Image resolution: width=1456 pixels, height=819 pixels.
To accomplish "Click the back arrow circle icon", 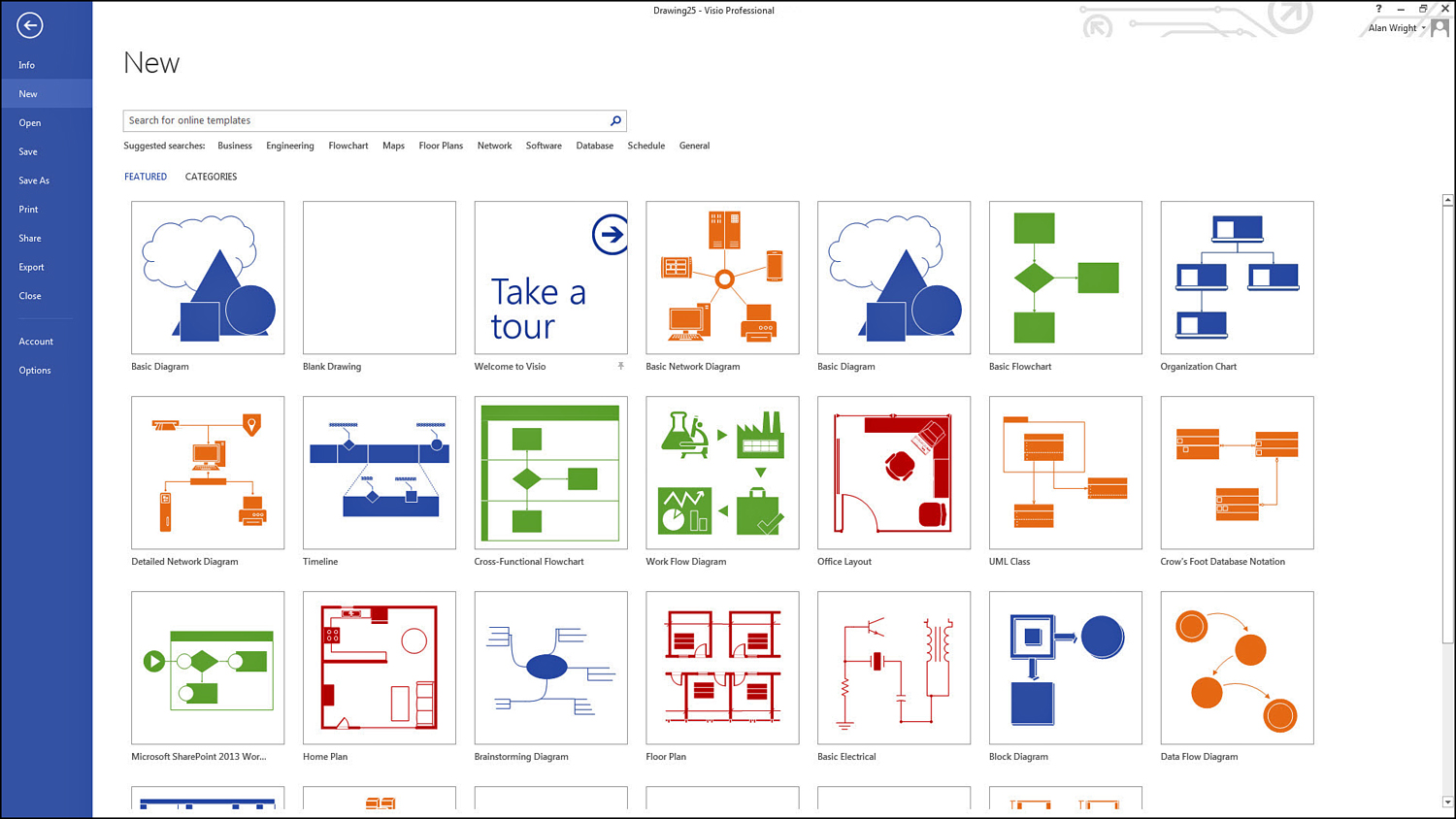I will coord(29,25).
